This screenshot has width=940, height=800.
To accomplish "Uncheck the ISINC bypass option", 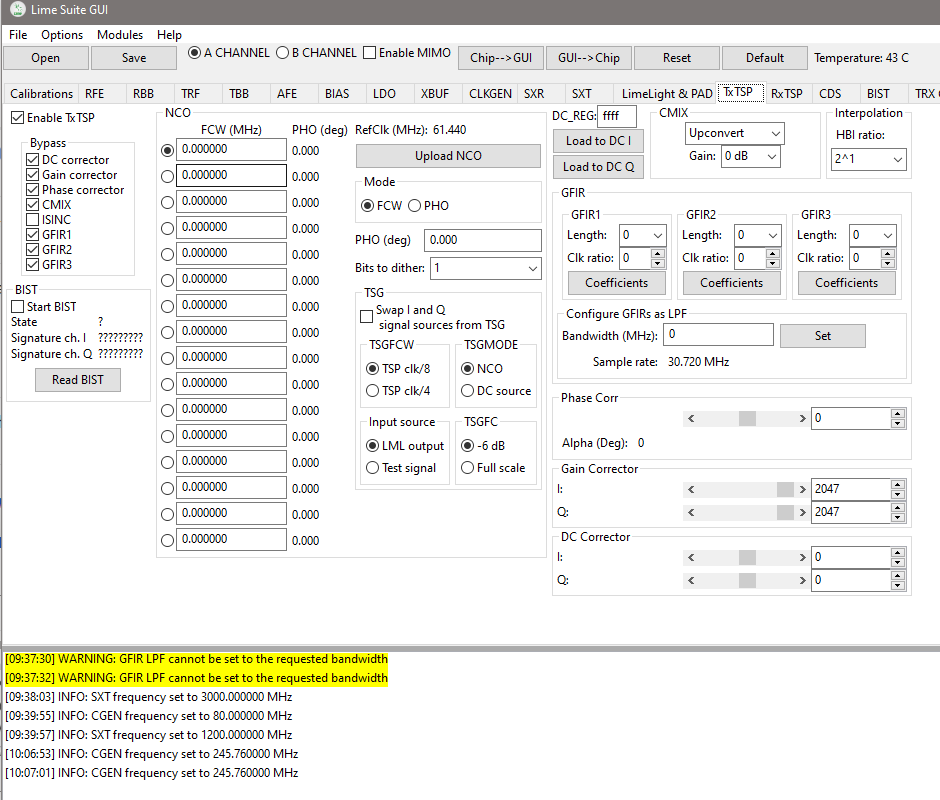I will (33, 220).
